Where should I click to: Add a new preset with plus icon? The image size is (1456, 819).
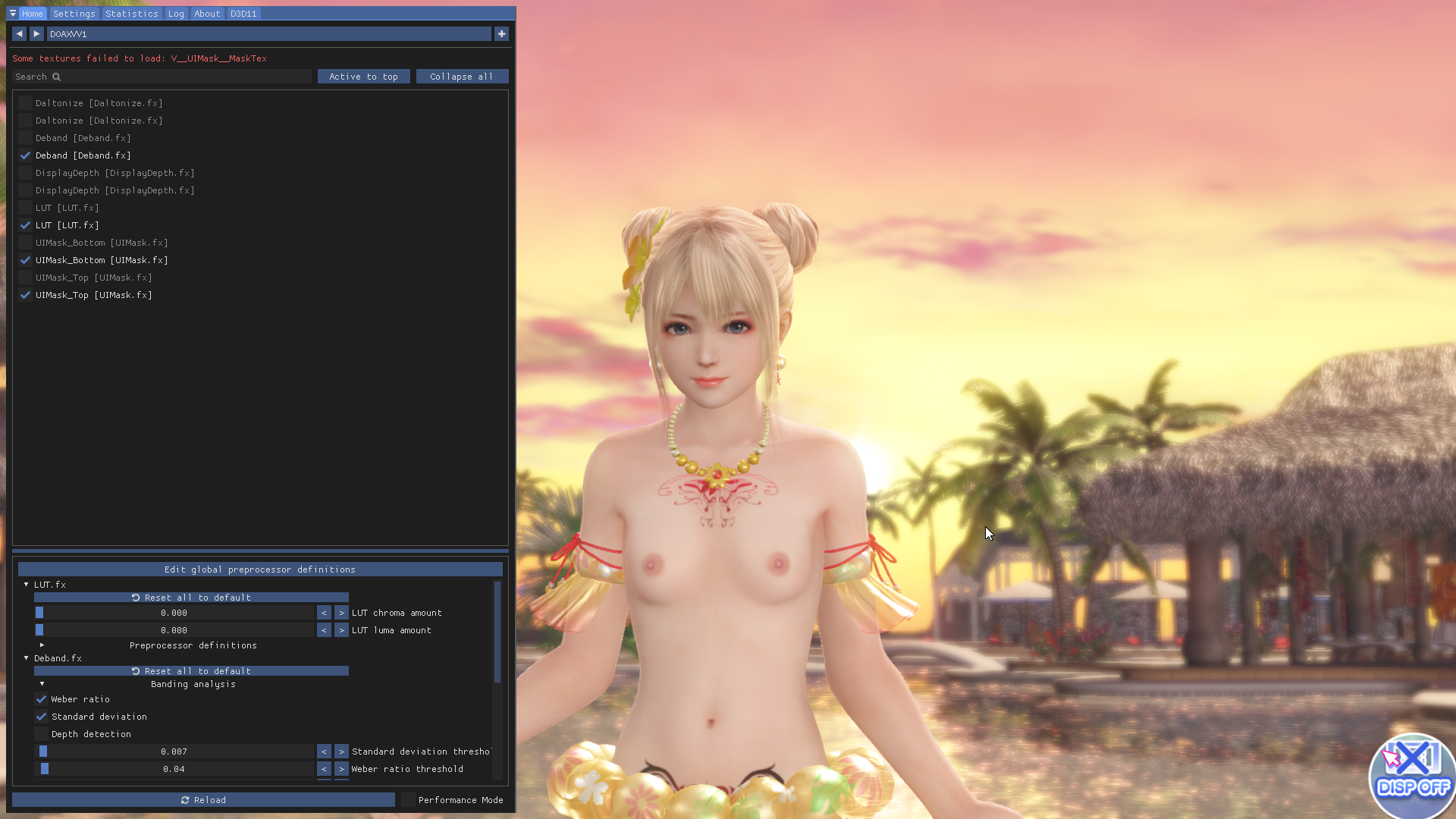501,34
